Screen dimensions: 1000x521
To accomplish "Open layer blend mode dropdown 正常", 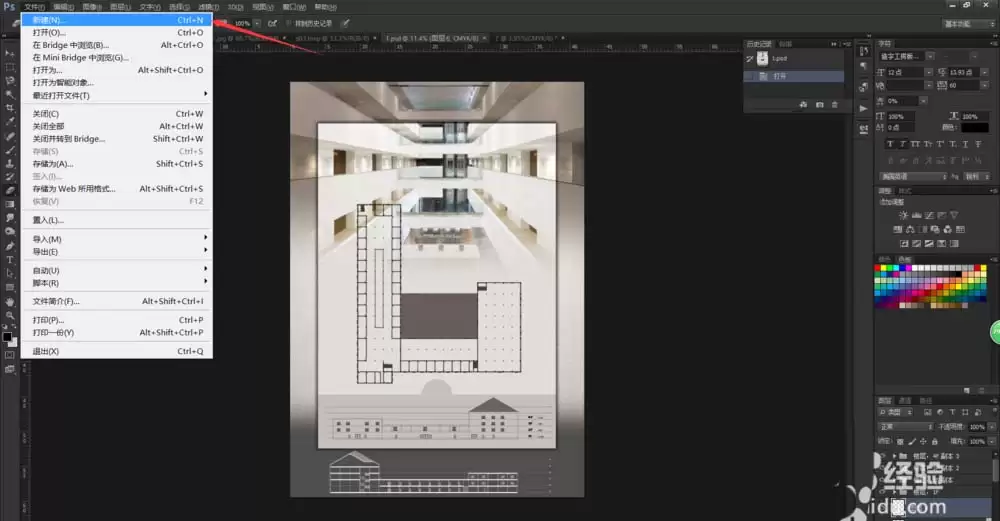I will (906, 427).
